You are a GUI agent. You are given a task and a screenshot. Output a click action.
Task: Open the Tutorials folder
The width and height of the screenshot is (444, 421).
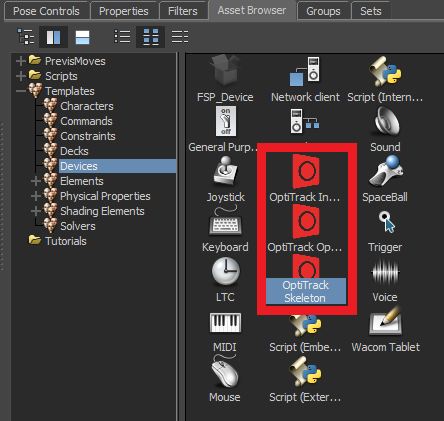coord(66,241)
